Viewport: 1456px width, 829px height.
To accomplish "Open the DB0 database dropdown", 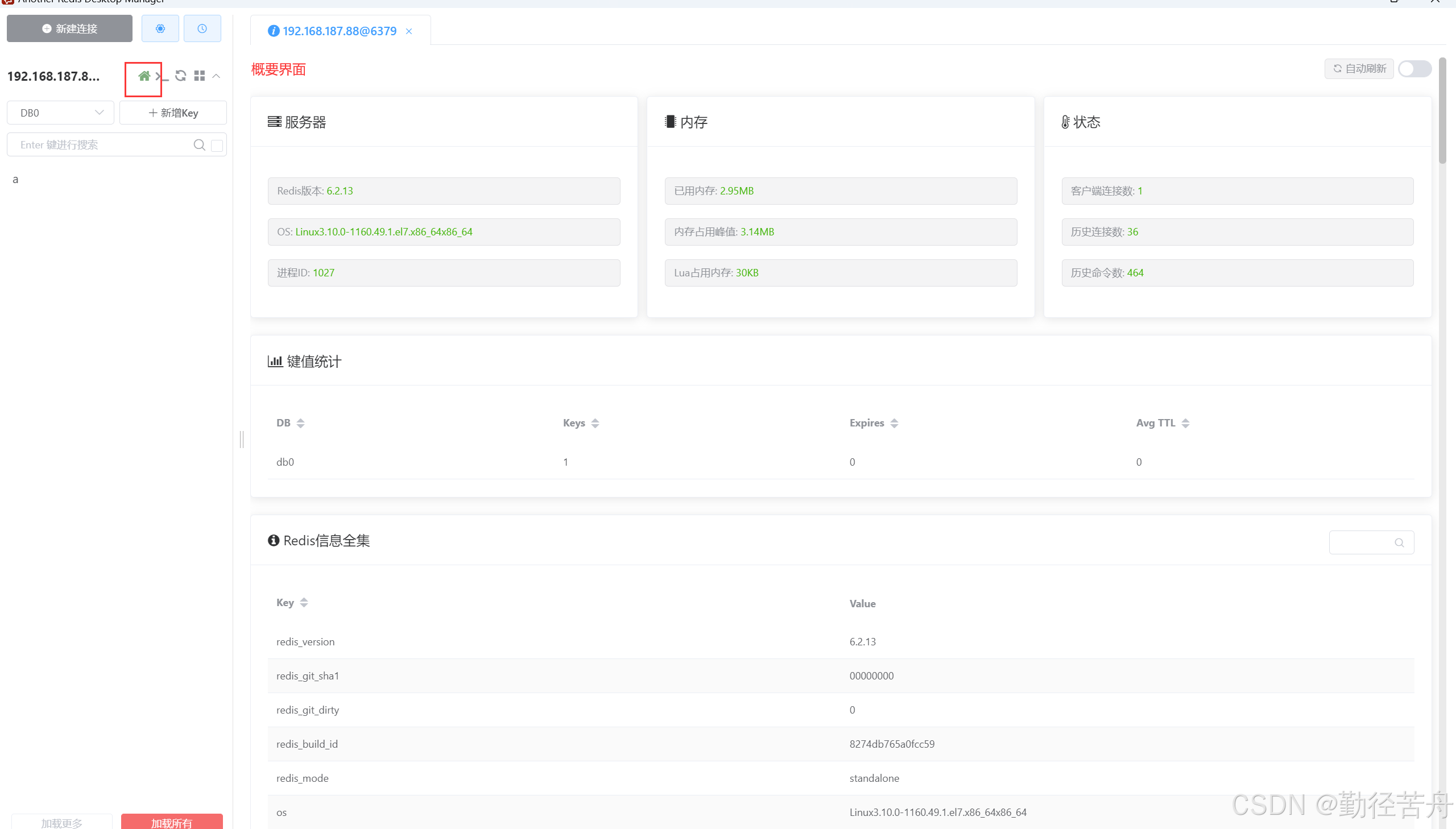I will pyautogui.click(x=60, y=113).
